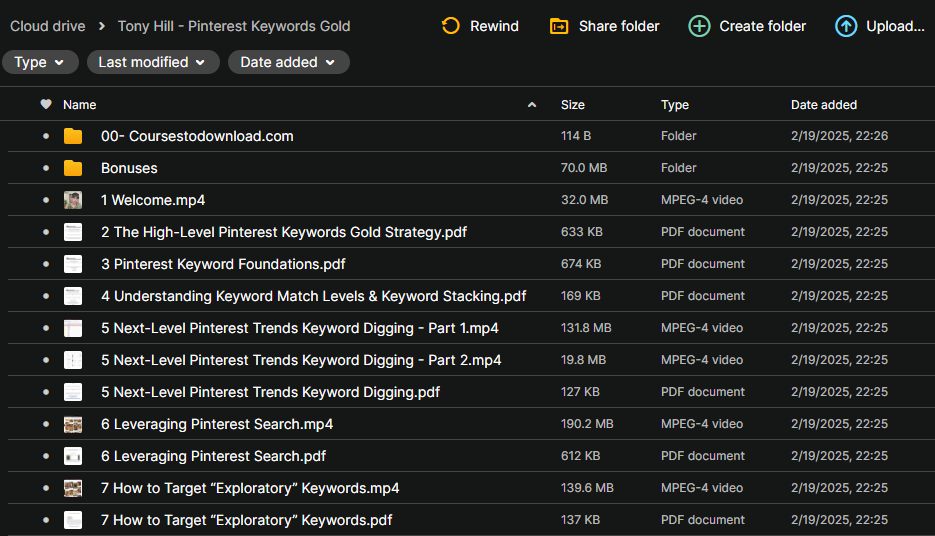
Task: Click PDF icon of 6 Leveraging Pinterest Search.pdf
Action: (73, 456)
